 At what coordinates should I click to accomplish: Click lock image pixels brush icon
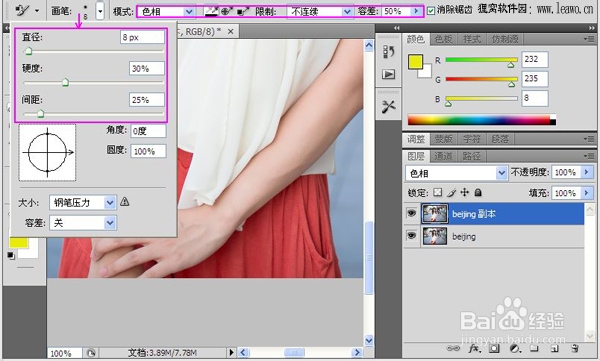pyautogui.click(x=452, y=193)
